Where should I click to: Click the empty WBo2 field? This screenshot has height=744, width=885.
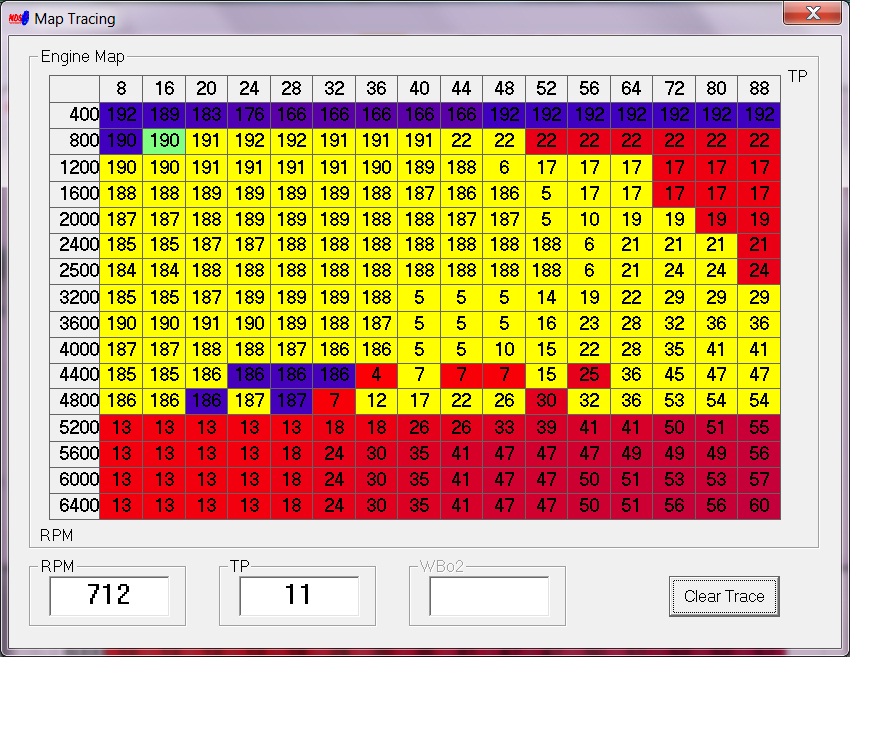(x=489, y=596)
